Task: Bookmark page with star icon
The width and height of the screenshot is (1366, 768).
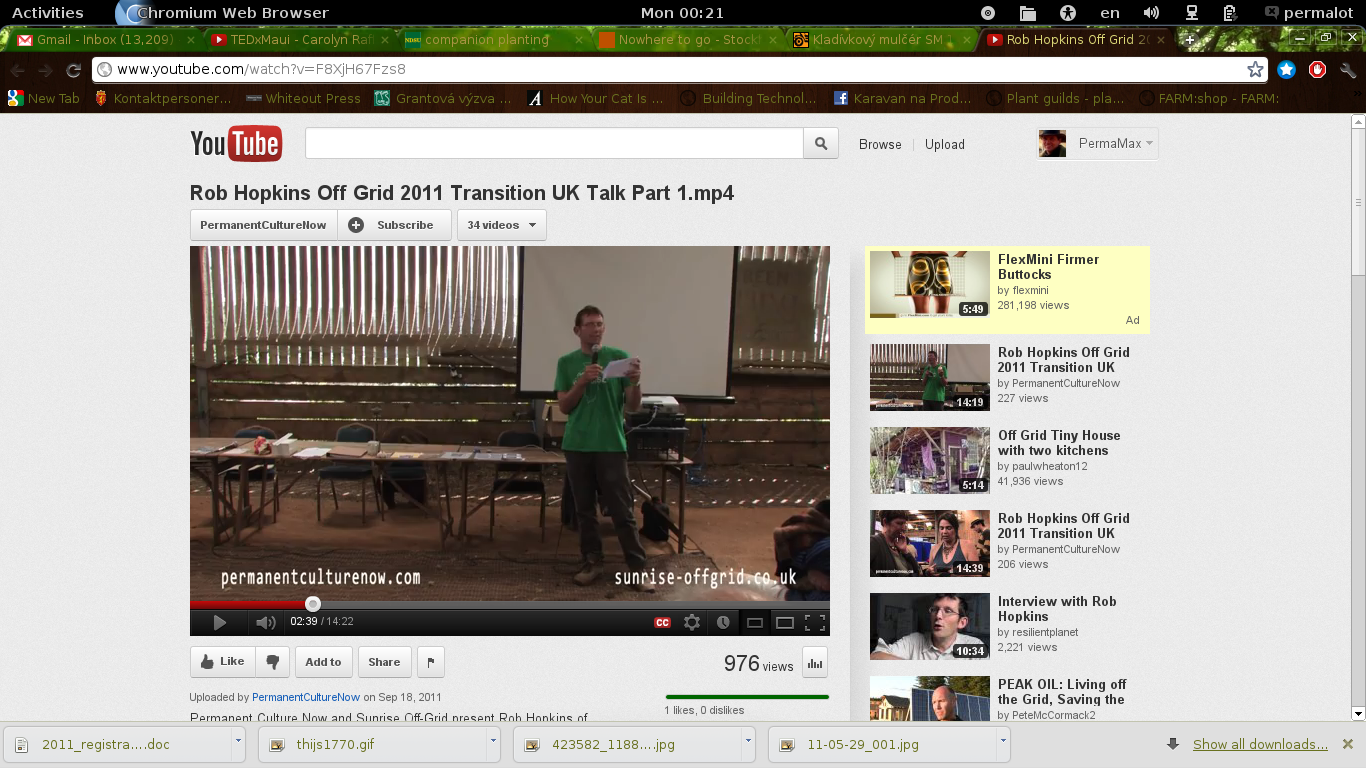Action: [x=1255, y=69]
